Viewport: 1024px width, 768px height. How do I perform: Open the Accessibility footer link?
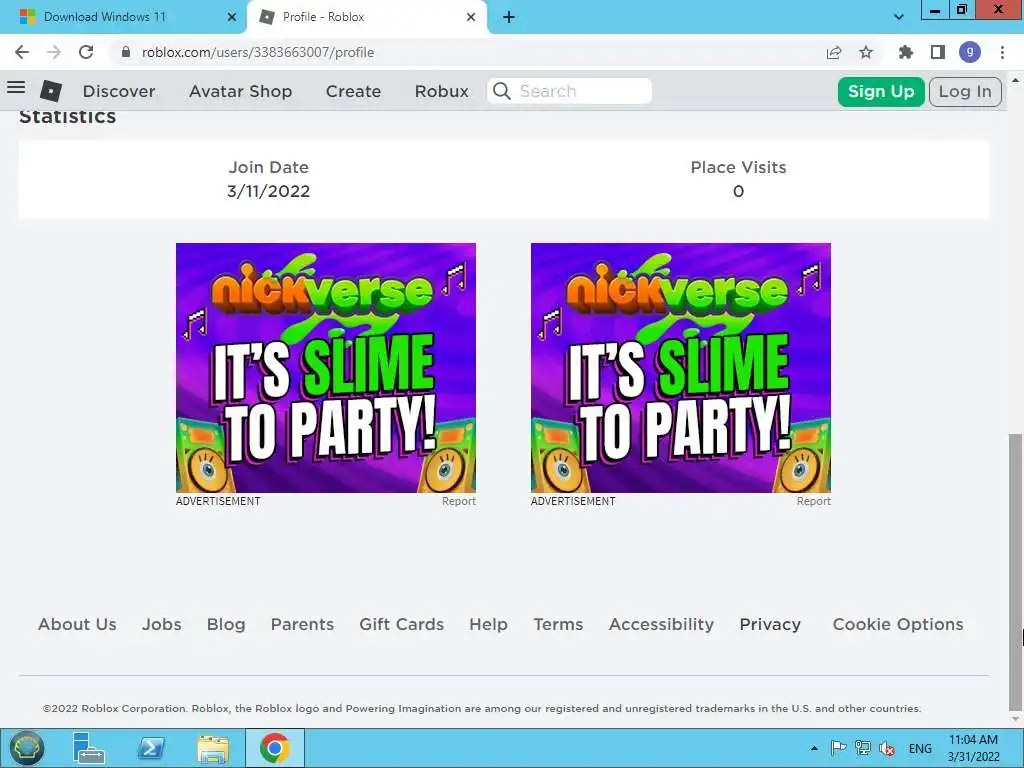tap(662, 624)
